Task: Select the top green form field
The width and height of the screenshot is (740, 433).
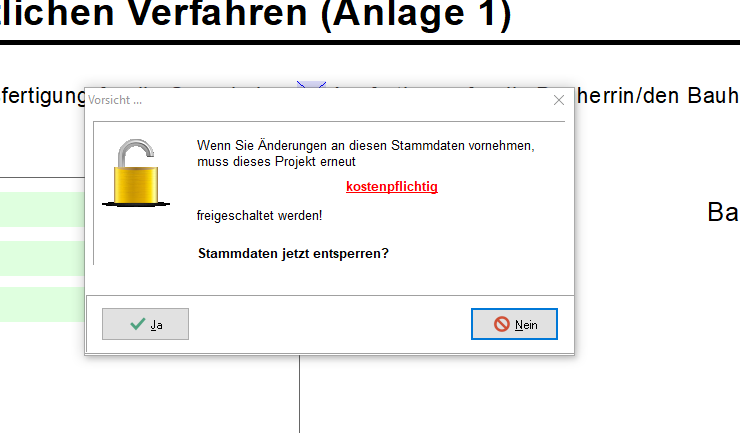Action: (42, 209)
